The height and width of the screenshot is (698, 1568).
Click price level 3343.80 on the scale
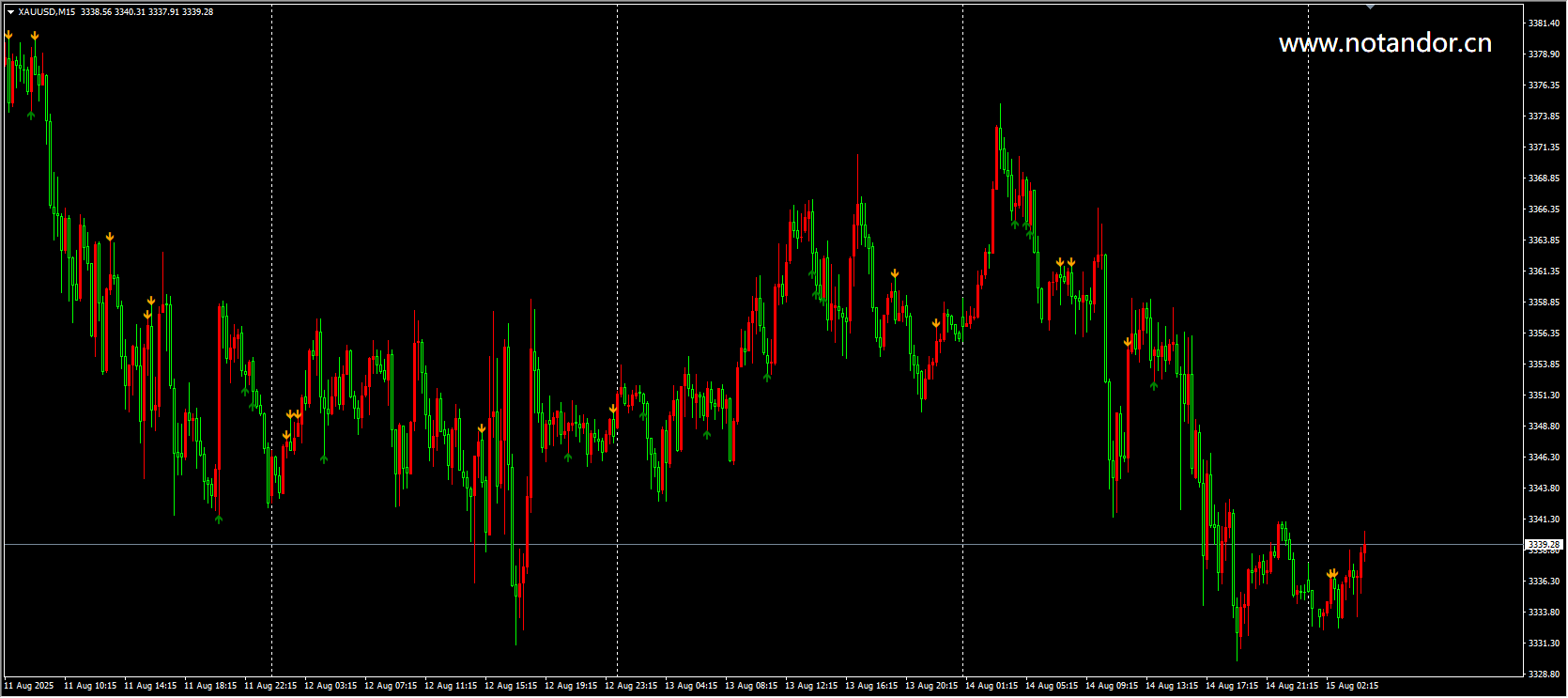point(1544,488)
